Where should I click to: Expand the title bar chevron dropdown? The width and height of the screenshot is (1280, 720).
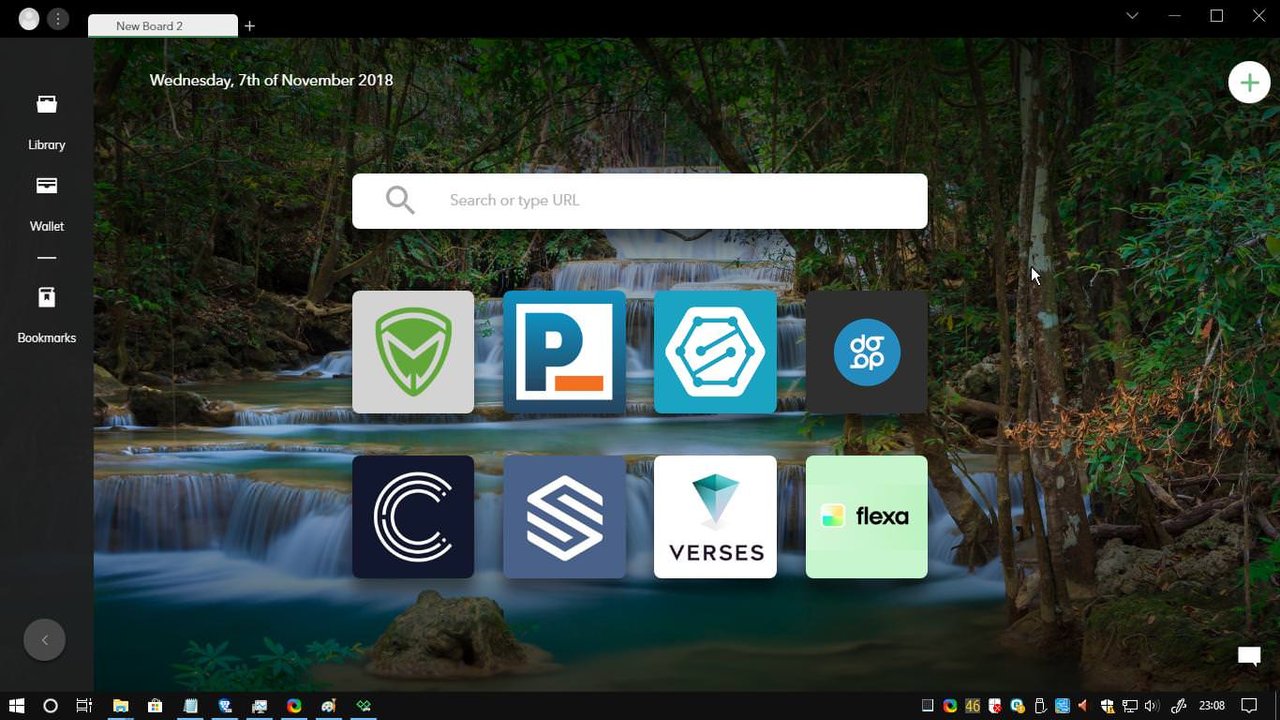click(x=1132, y=16)
